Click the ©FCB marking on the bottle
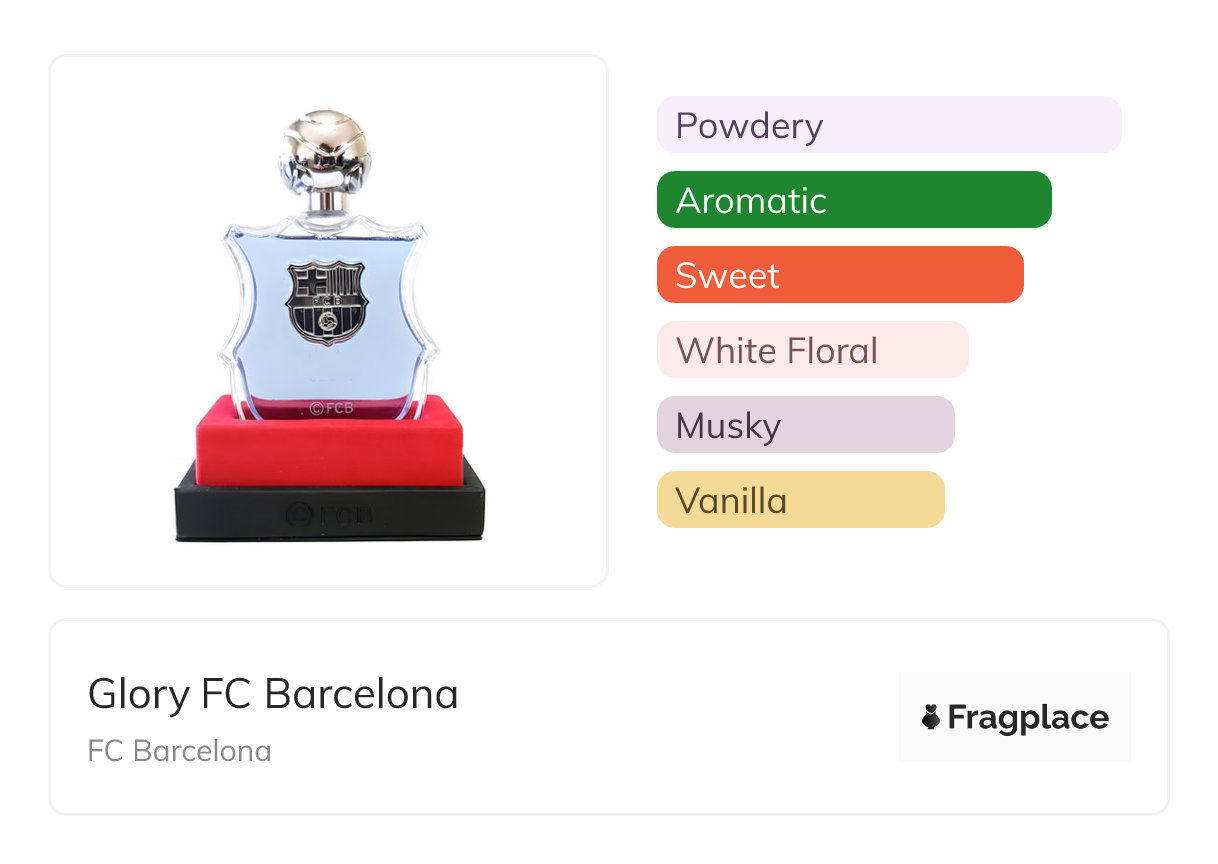Viewport: 1218px width, 864px height. (331, 408)
